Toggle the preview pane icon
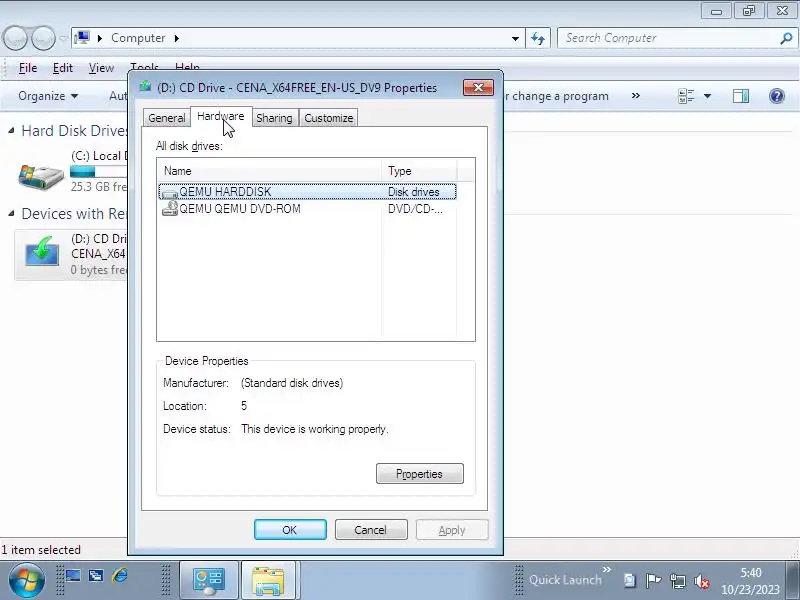The image size is (800, 600). click(x=741, y=95)
